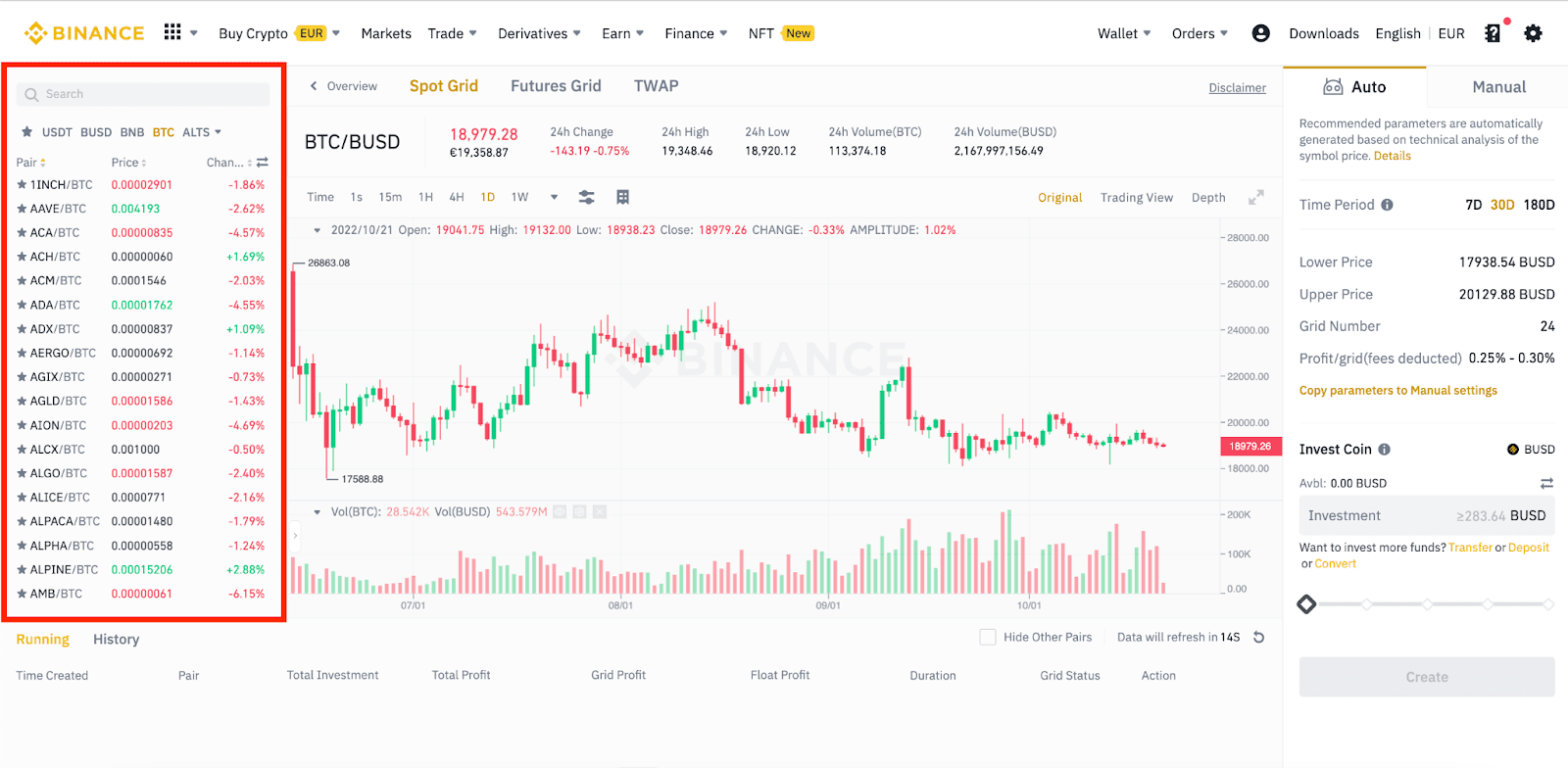Select the 7D time period
This screenshot has height=768, width=1568.
click(x=1473, y=205)
